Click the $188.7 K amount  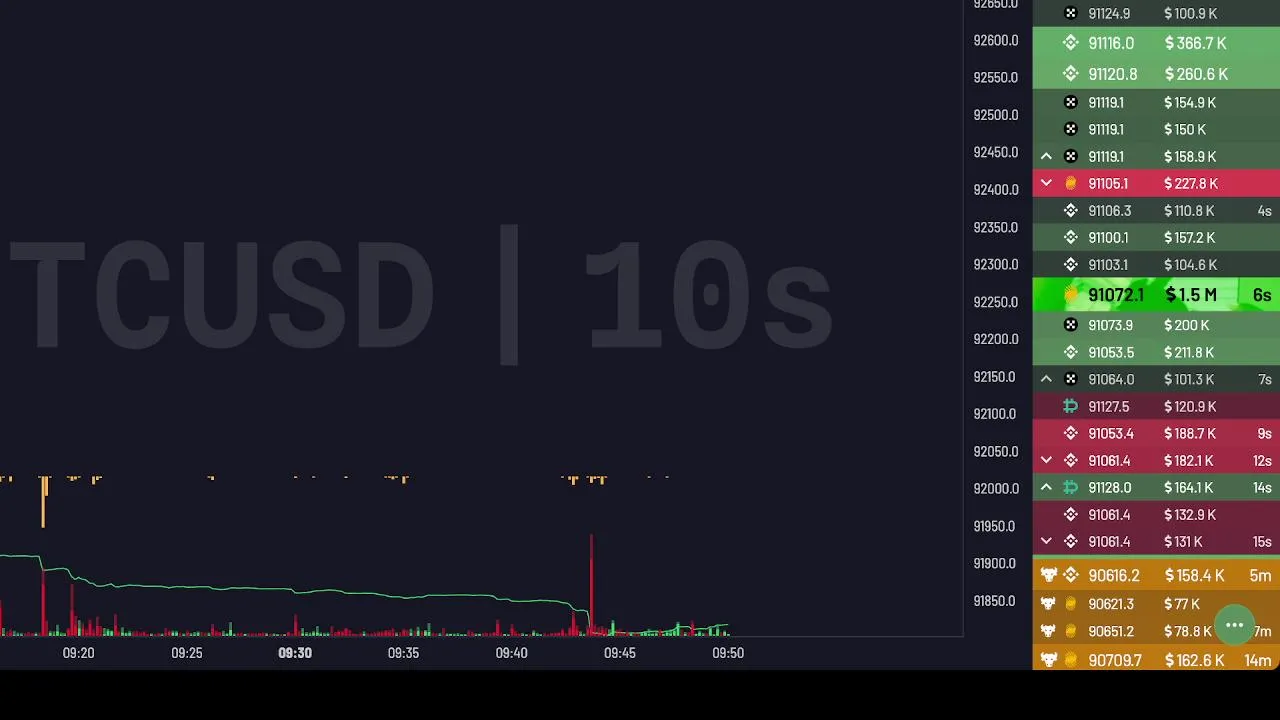coord(1190,434)
